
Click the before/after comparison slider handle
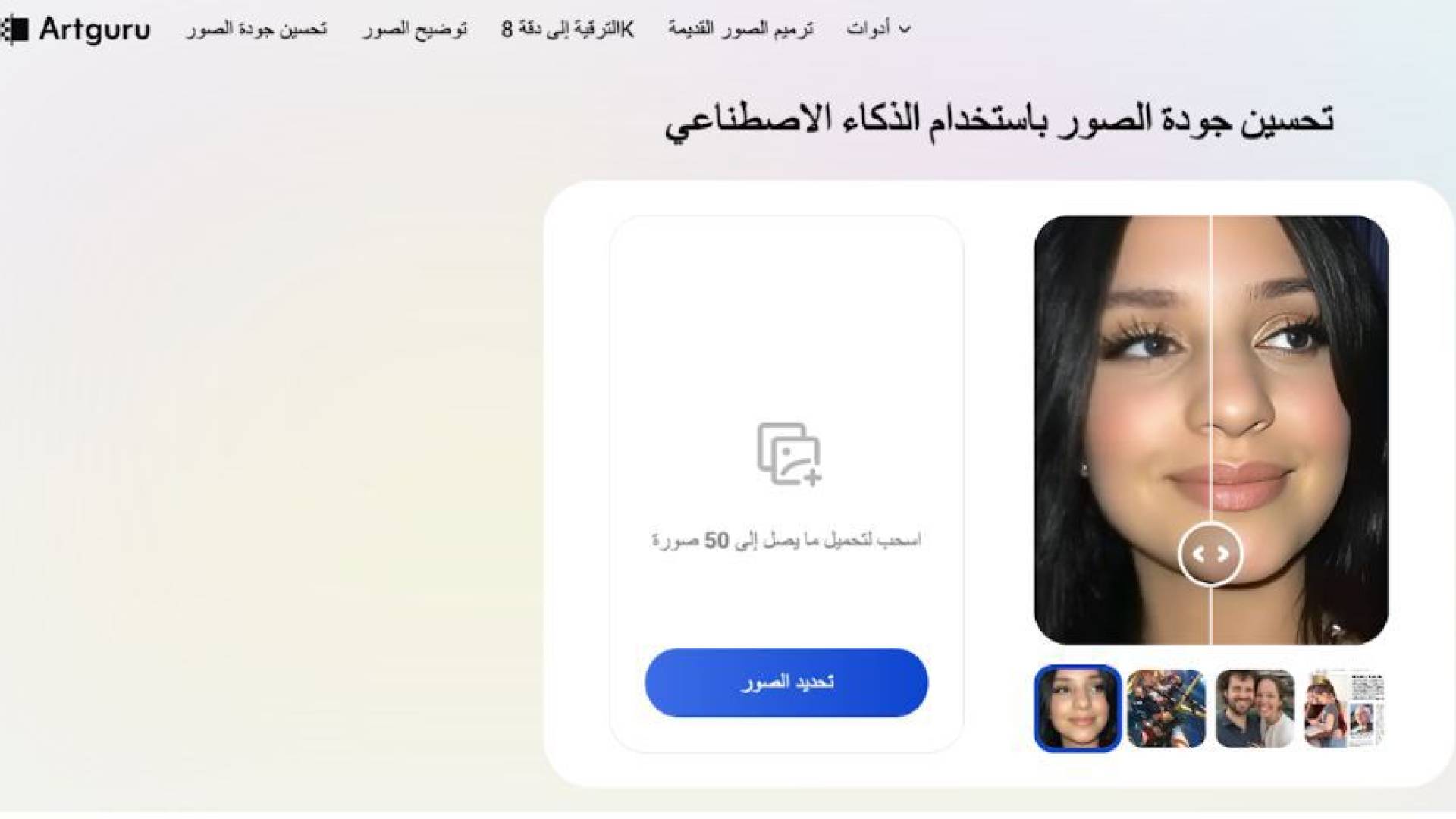coord(1210,554)
